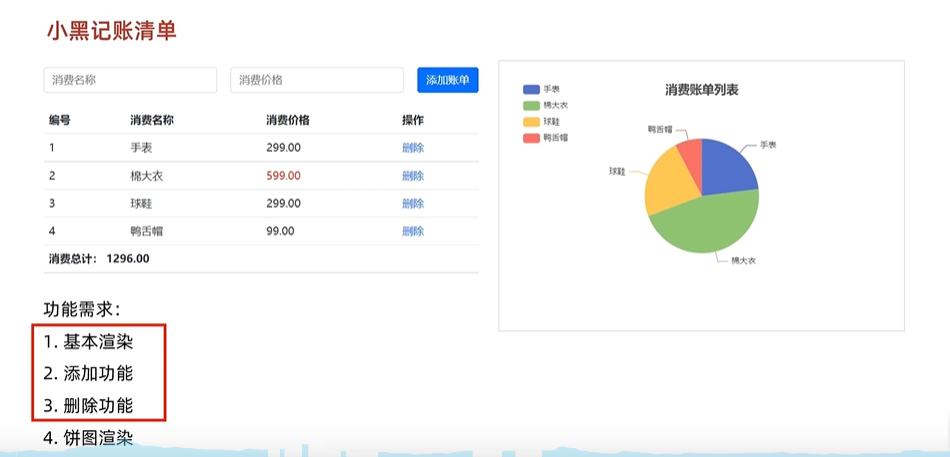Click the text 2. 添加功能

(88, 373)
